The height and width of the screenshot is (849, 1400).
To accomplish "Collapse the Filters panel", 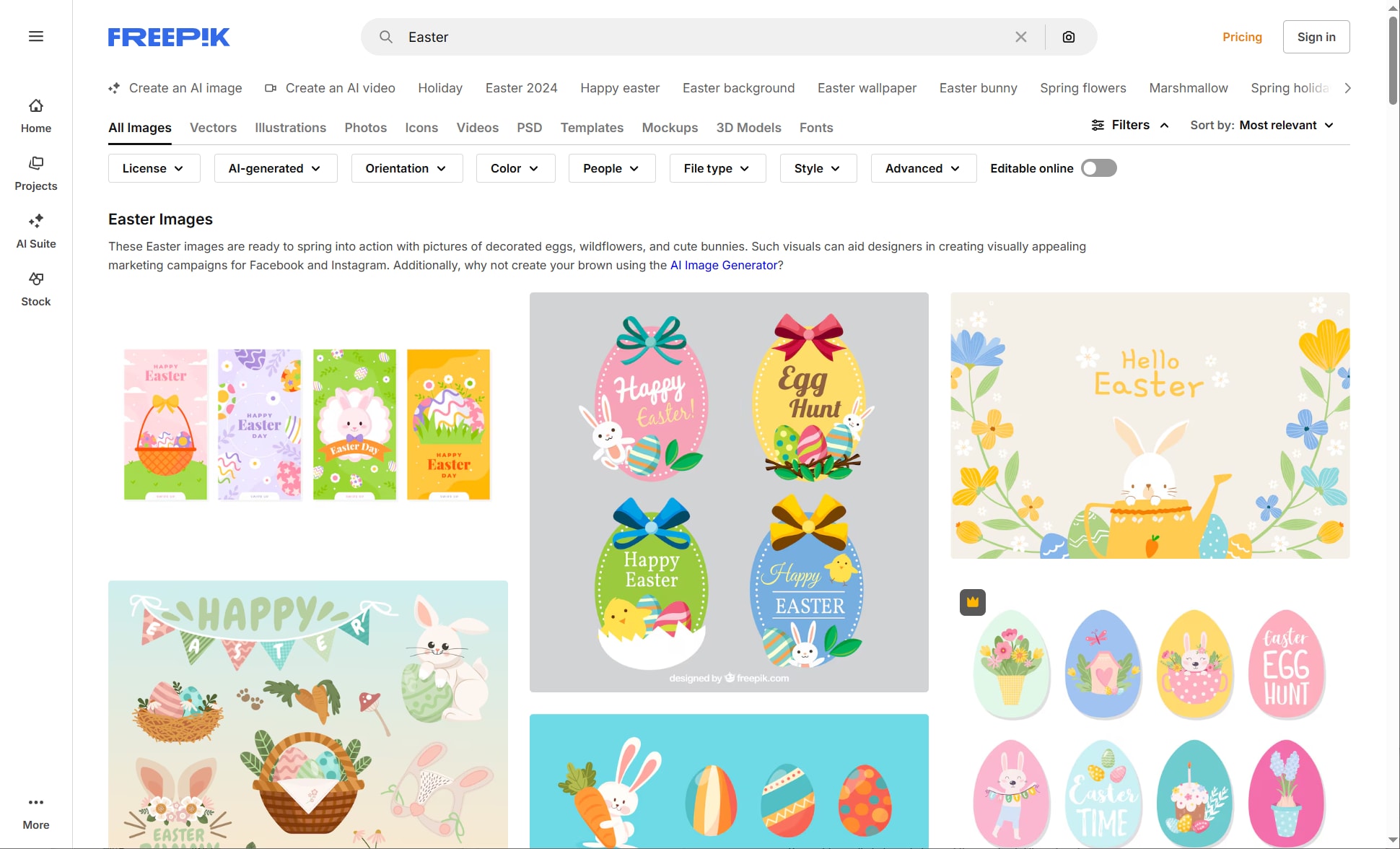I will [x=1130, y=125].
